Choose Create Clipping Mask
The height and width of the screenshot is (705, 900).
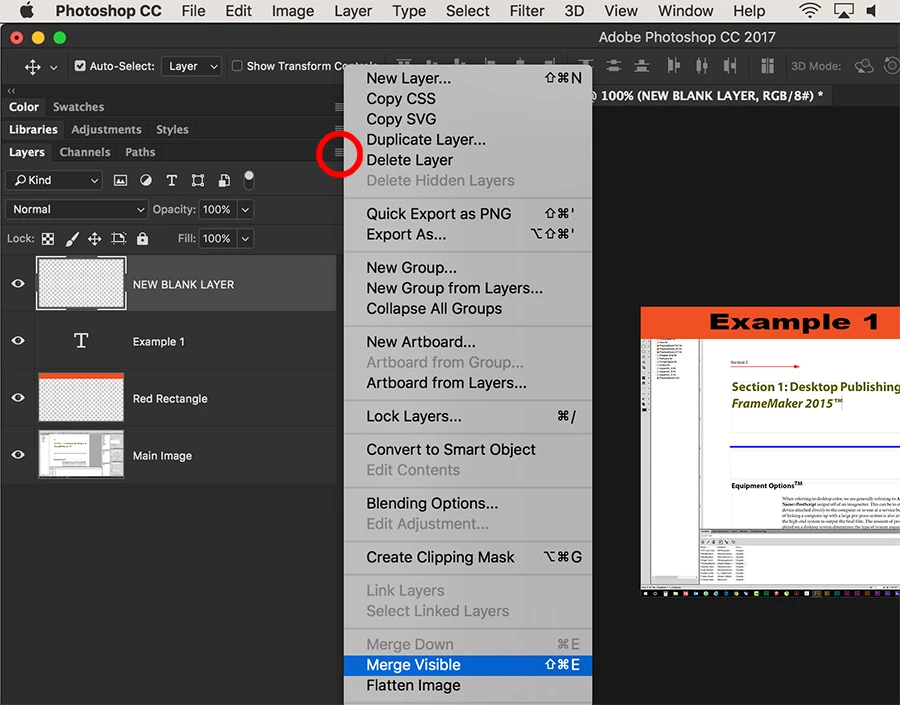point(468,557)
